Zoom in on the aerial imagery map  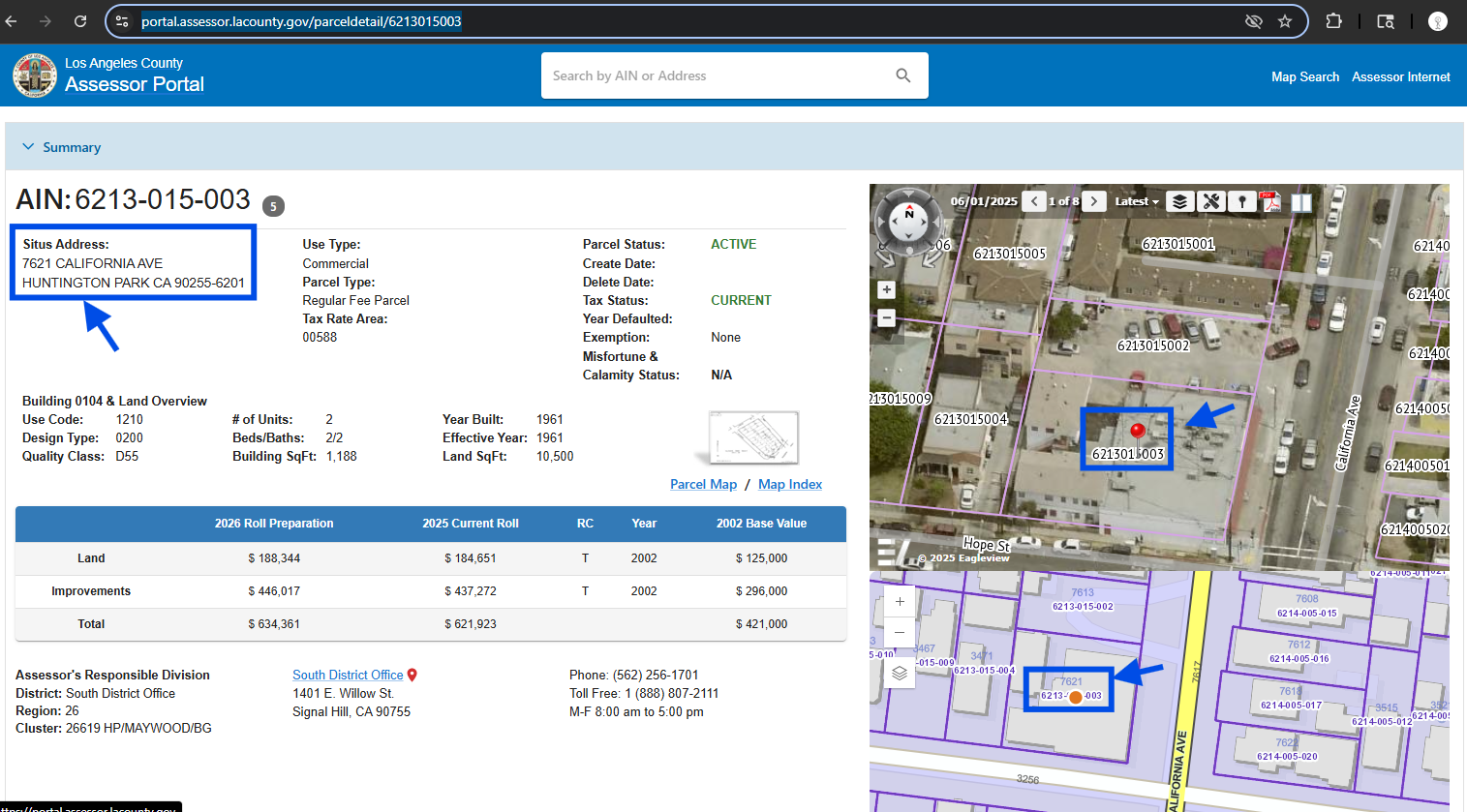coord(886,289)
